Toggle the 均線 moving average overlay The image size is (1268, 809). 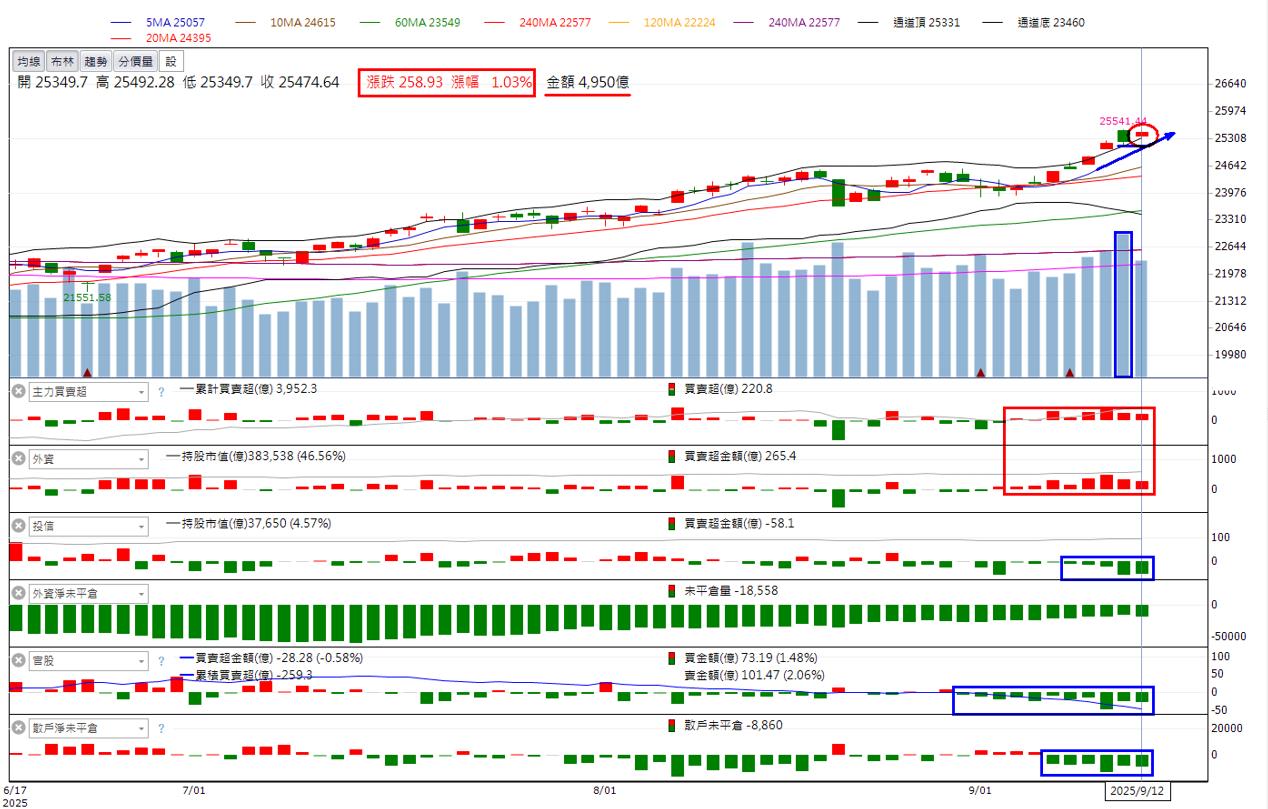pyautogui.click(x=29, y=62)
